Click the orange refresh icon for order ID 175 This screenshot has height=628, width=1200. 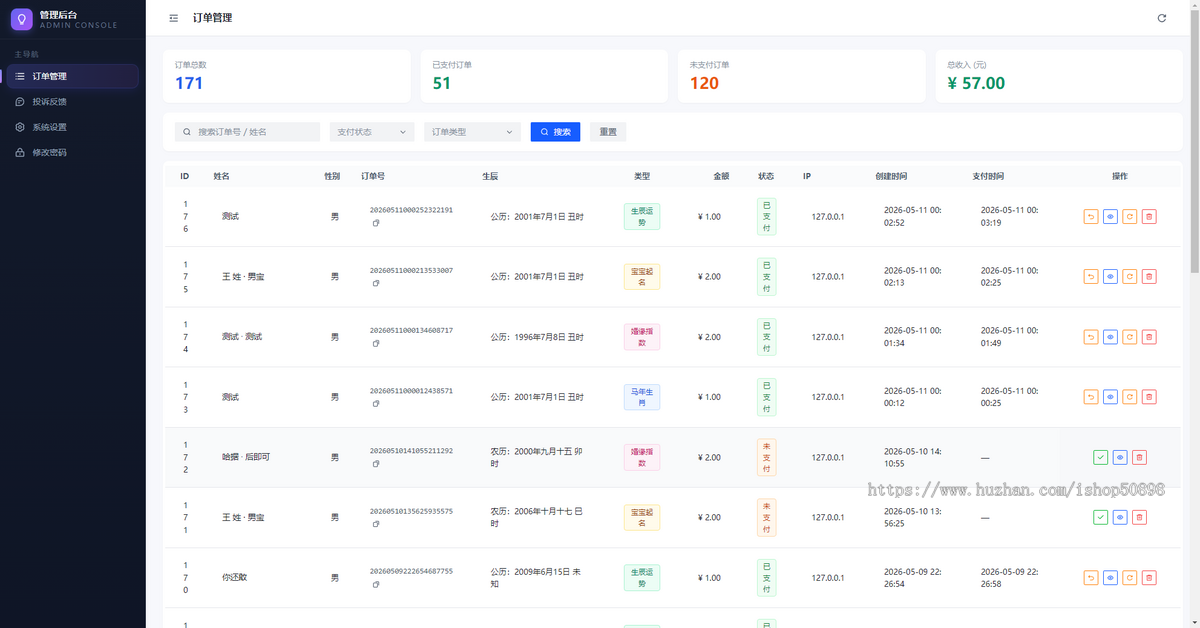(x=1130, y=277)
